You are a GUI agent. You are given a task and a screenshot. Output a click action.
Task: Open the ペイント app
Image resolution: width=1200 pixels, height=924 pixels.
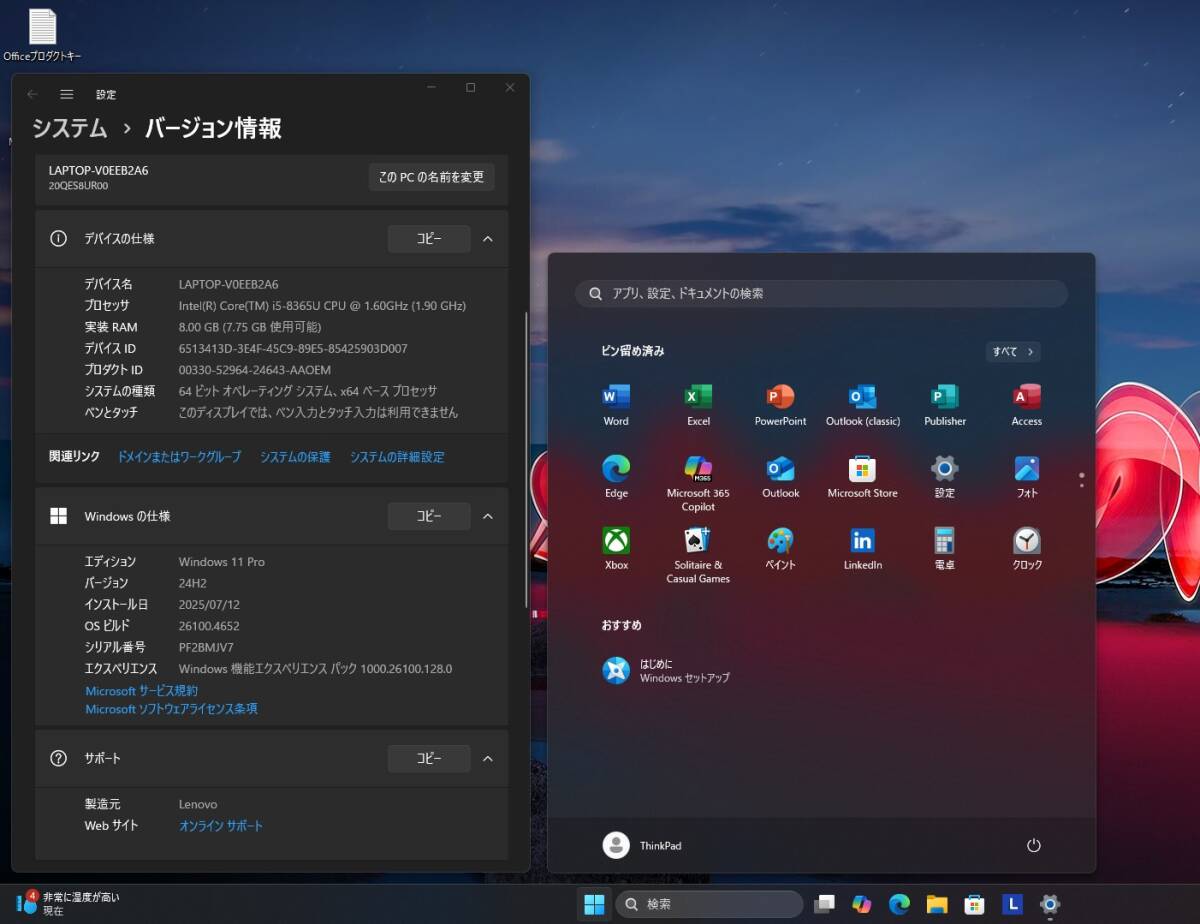[780, 549]
